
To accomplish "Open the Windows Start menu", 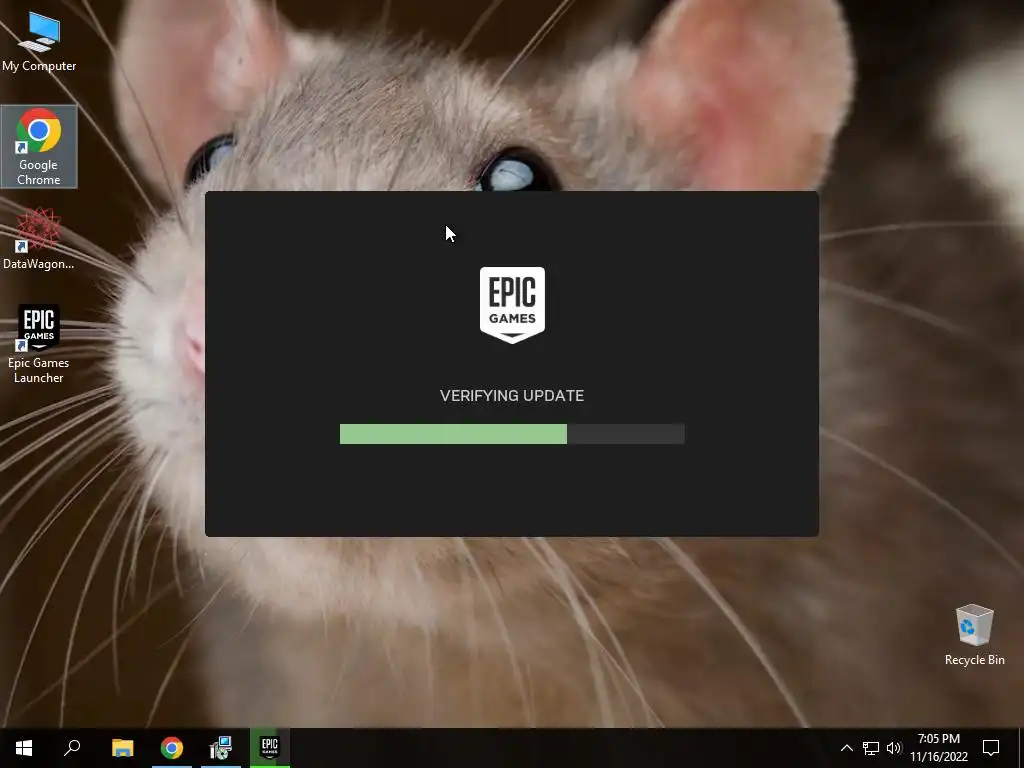I will point(24,748).
